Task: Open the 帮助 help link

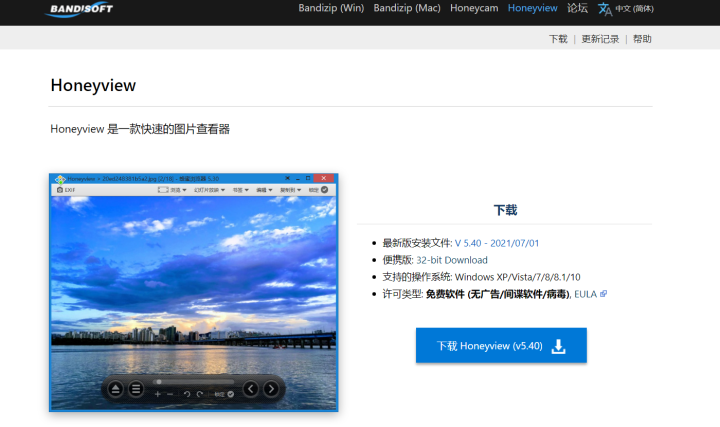Action: (642, 39)
